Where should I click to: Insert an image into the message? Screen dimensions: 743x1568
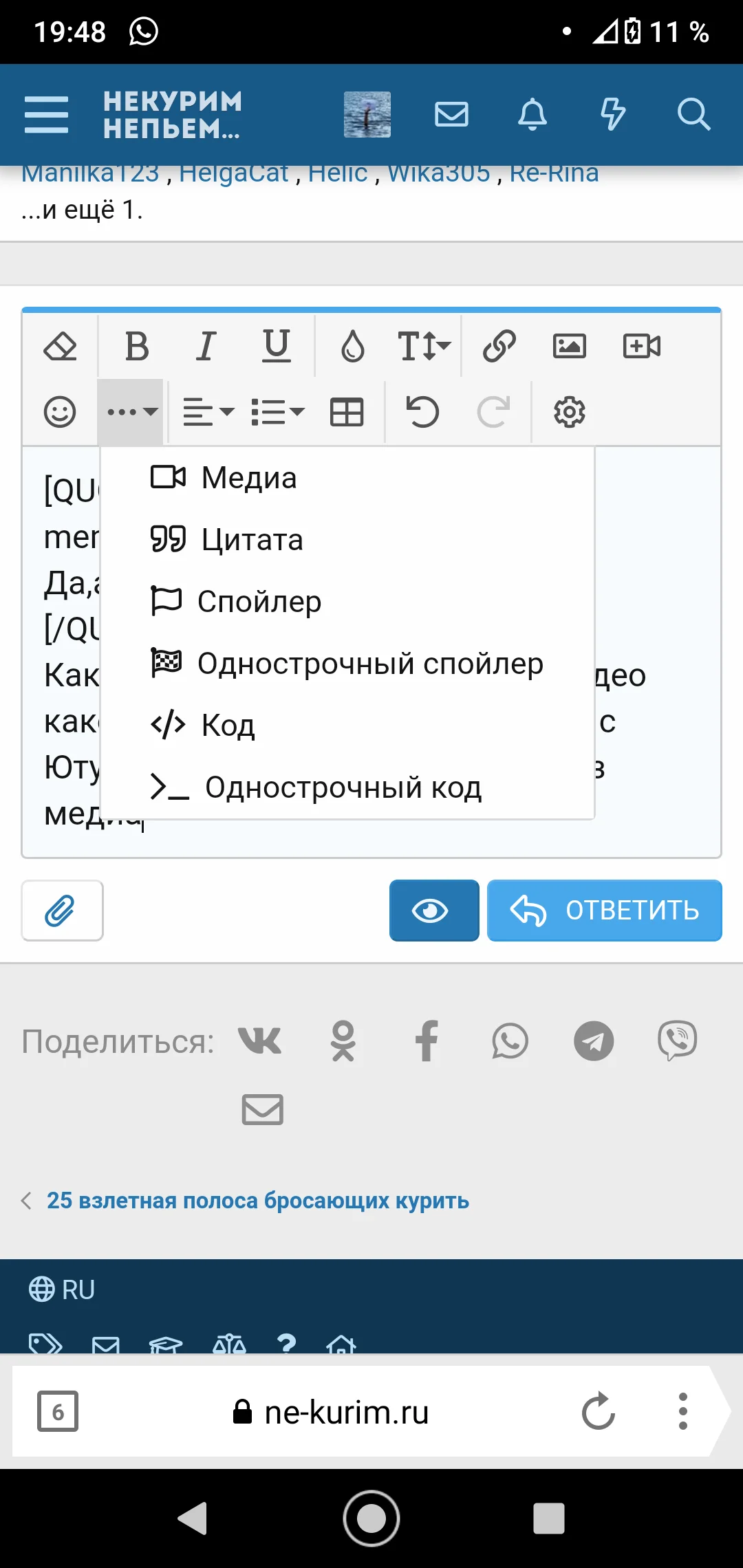tap(570, 346)
